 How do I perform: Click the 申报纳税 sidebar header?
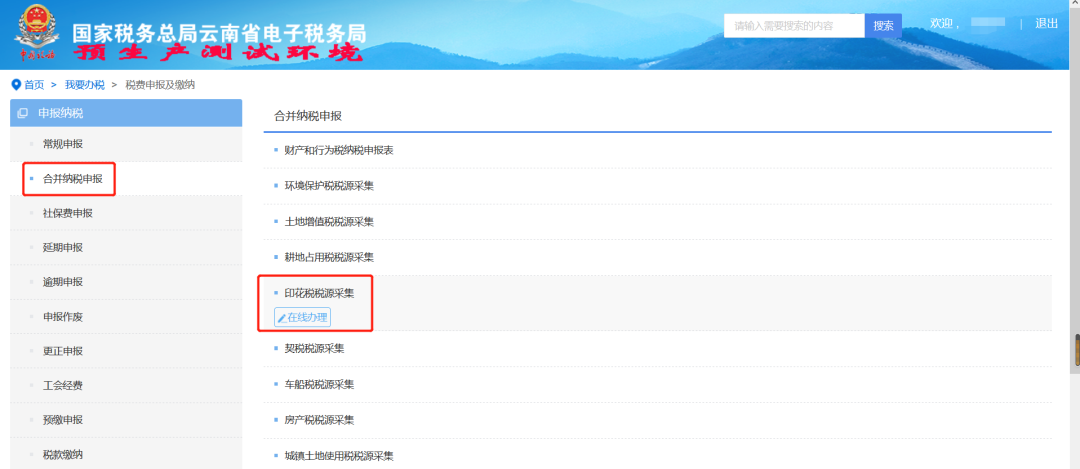click(x=126, y=113)
